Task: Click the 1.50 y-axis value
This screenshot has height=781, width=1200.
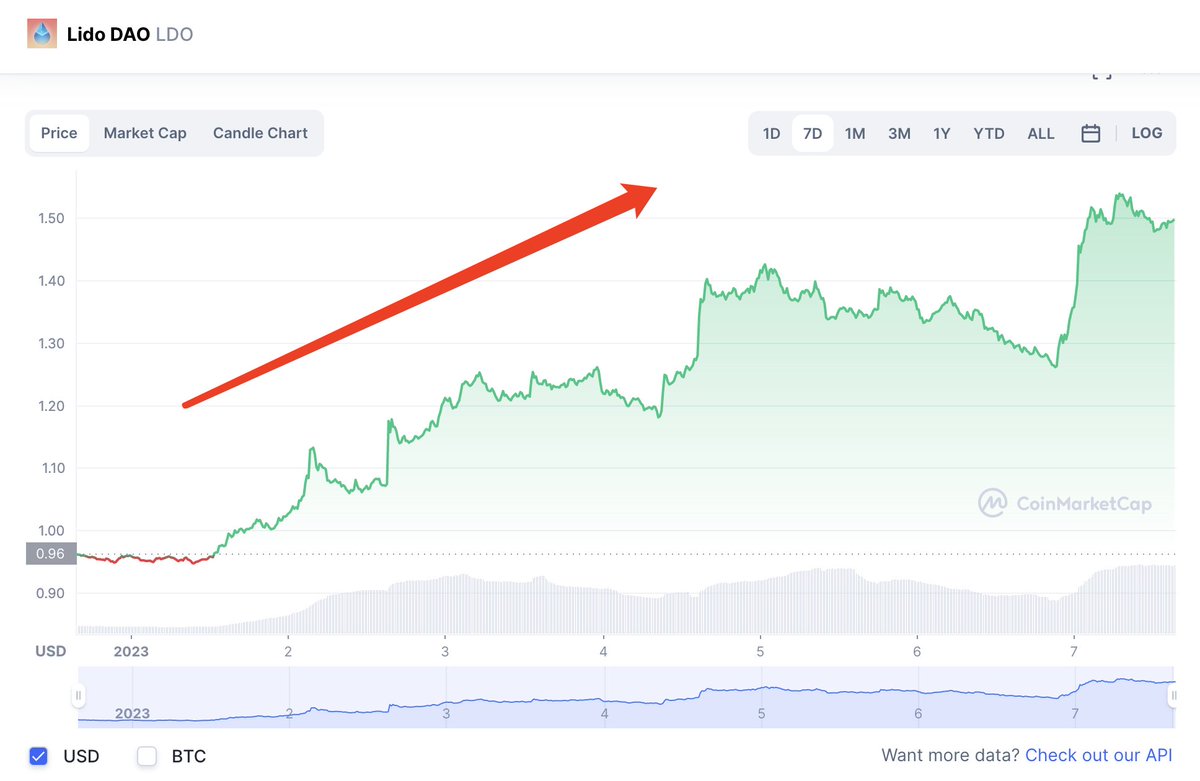Action: 49,218
